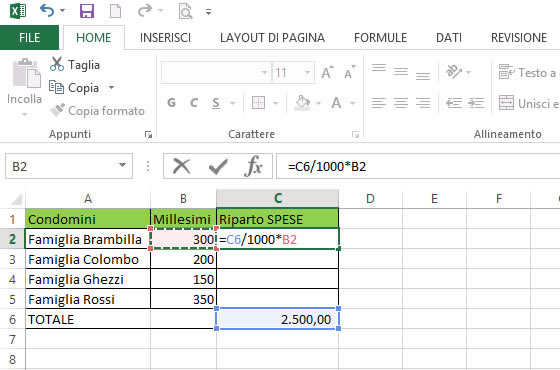560x370 pixels.
Task: Open the FILE backstage button
Action: click(x=29, y=38)
